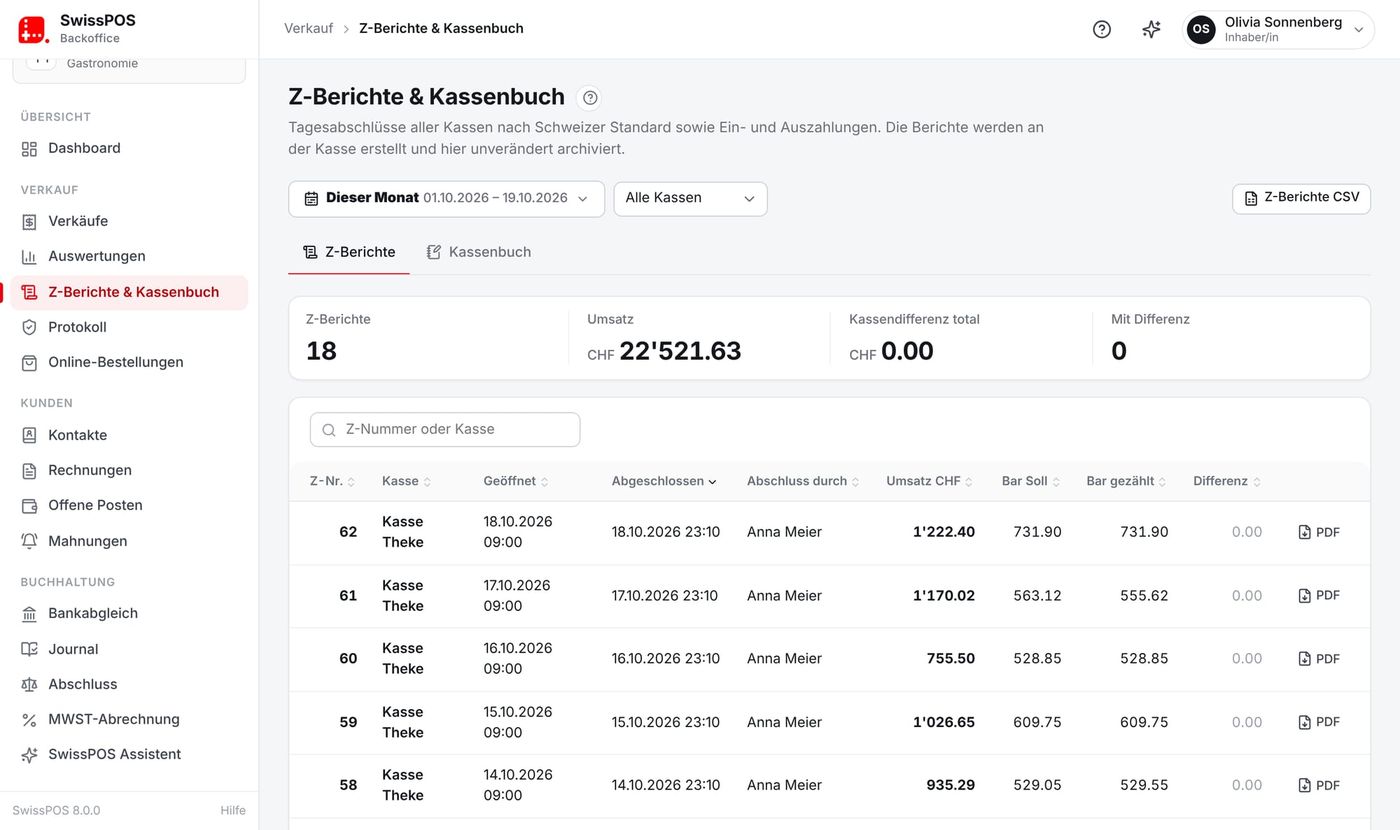Click the OS user avatar
The width and height of the screenshot is (1400, 830).
1201,29
